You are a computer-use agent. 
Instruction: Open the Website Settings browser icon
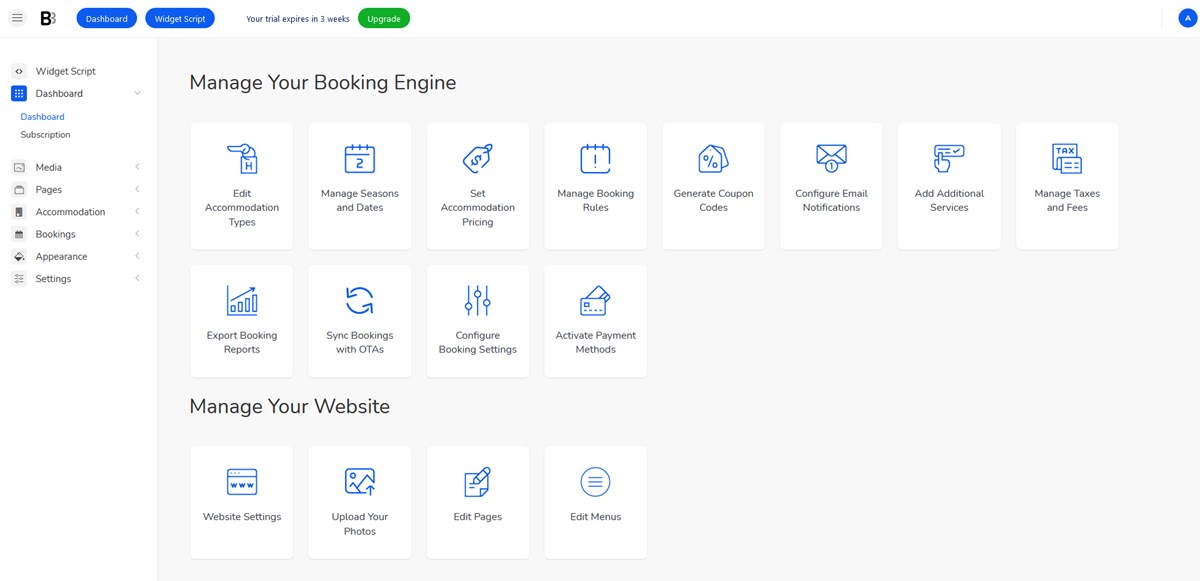tap(242, 482)
